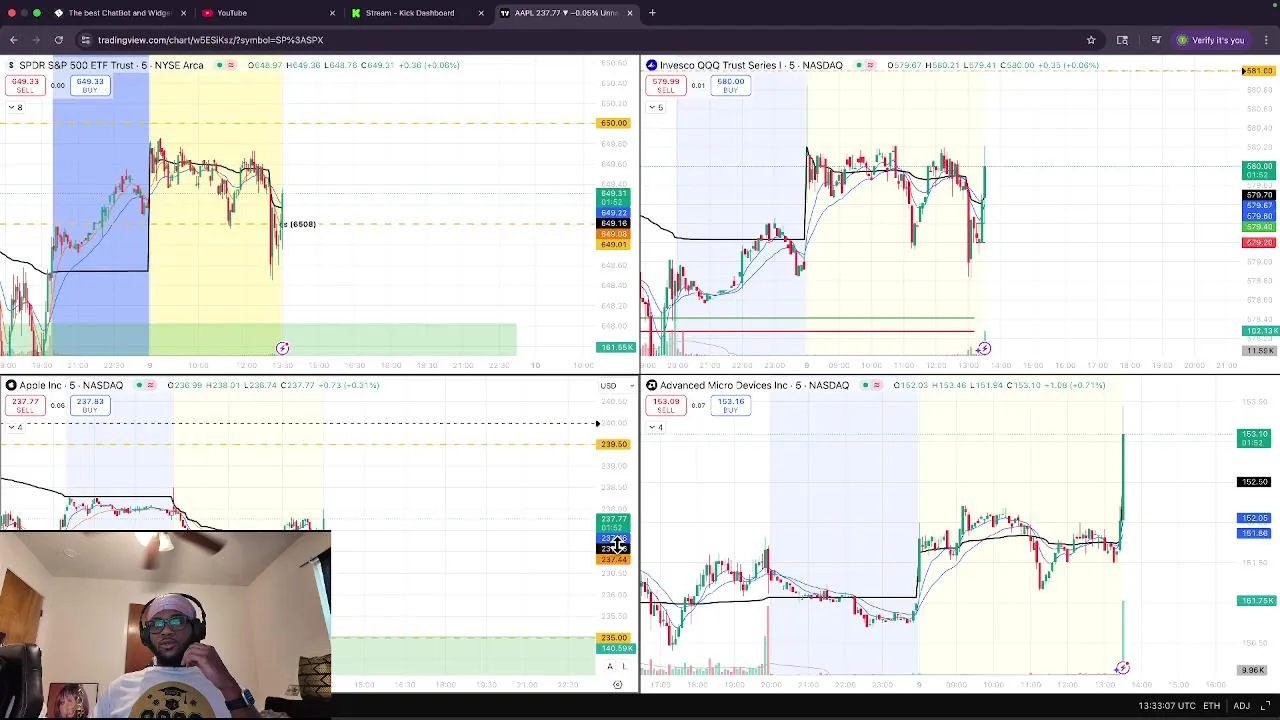Click SPY market status green dot
The image size is (1280, 720).
point(217,65)
